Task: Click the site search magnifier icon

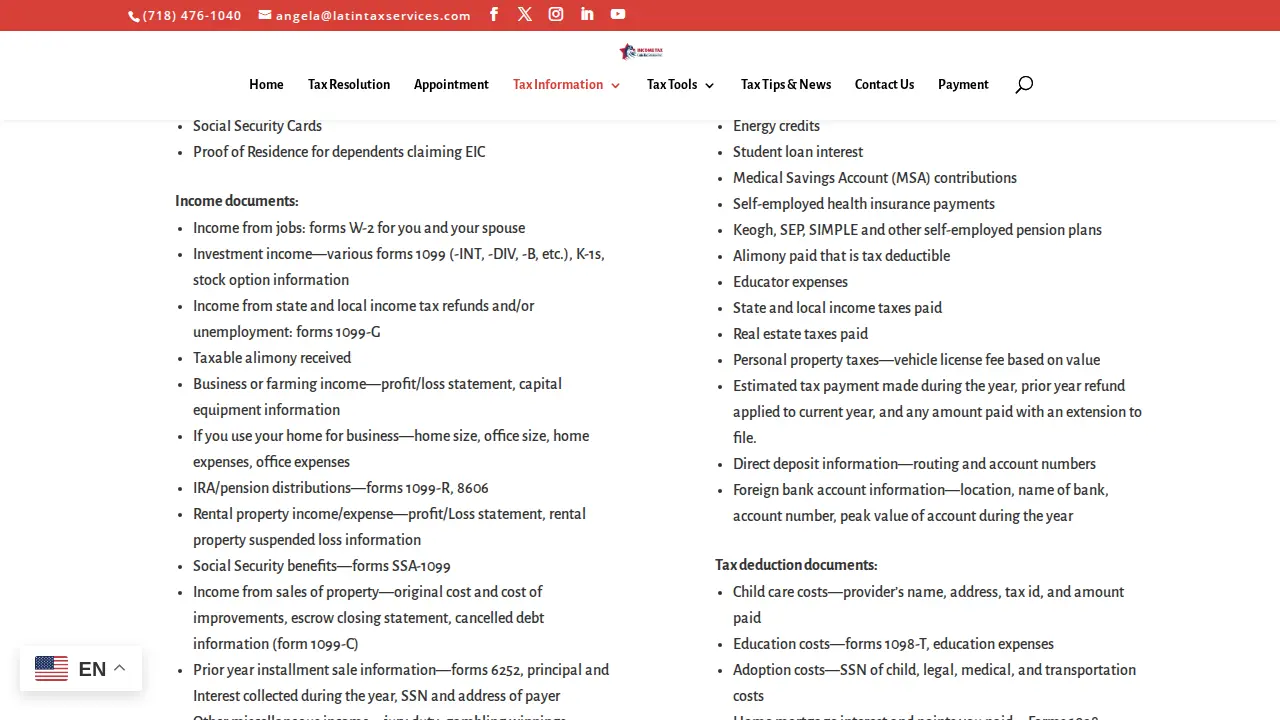Action: pyautogui.click(x=1023, y=85)
